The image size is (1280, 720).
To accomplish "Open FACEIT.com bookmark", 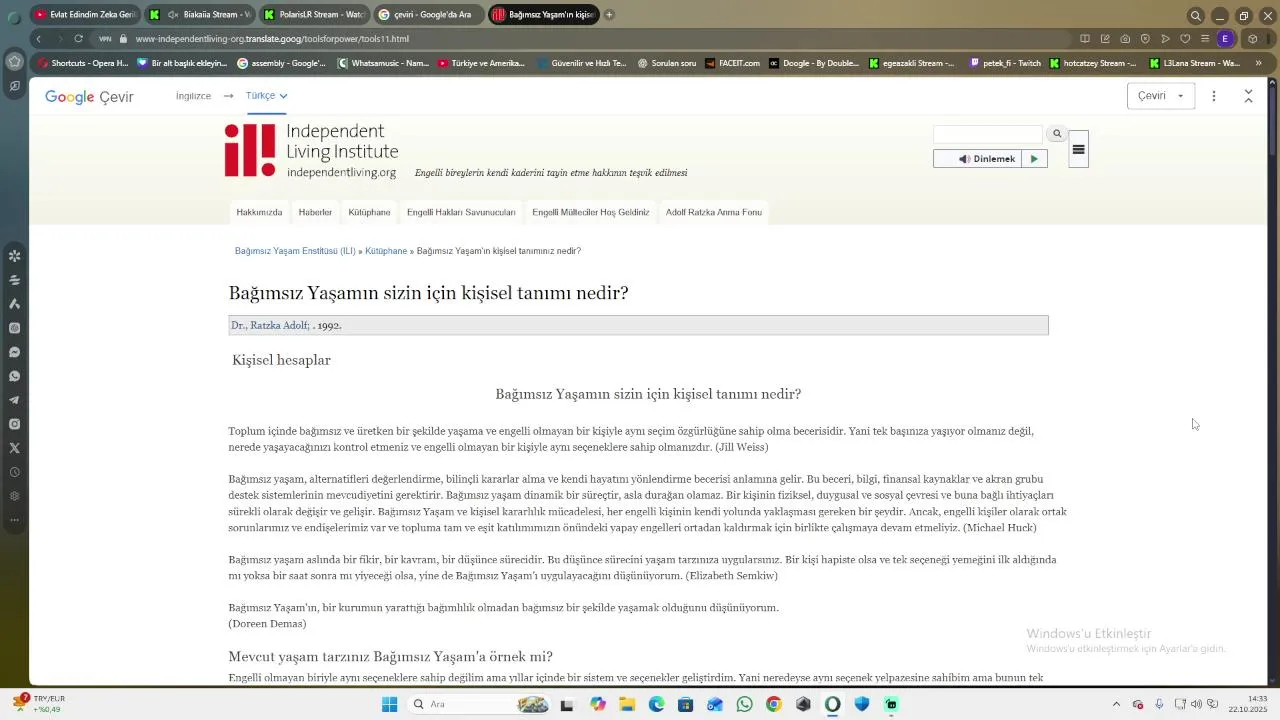I will [x=731, y=63].
